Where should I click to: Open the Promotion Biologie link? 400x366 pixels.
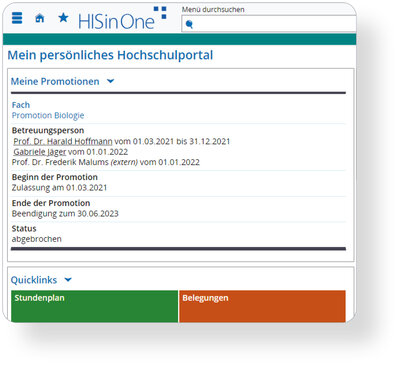point(48,115)
